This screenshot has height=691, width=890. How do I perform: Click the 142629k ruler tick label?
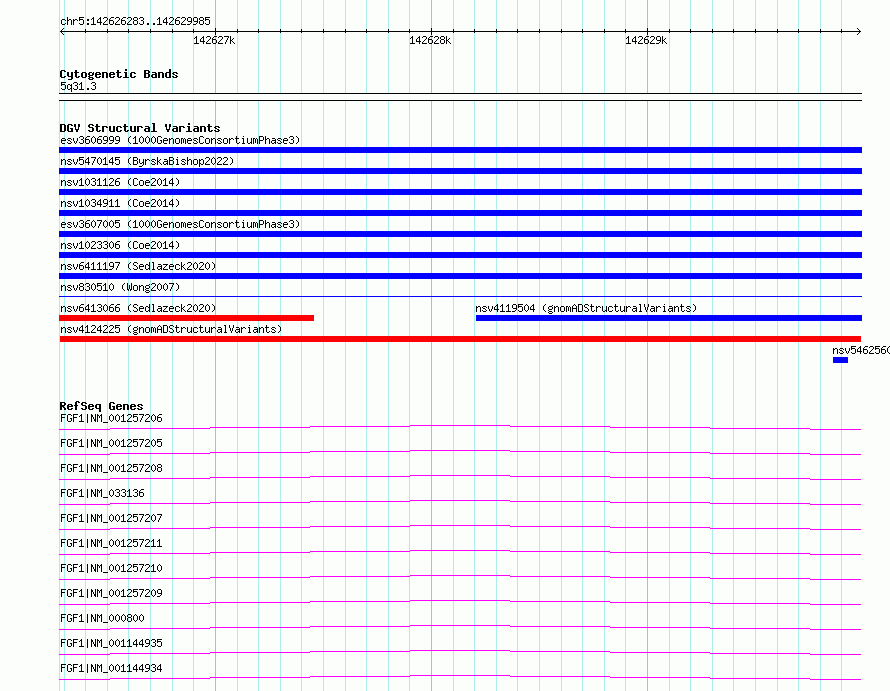point(646,40)
